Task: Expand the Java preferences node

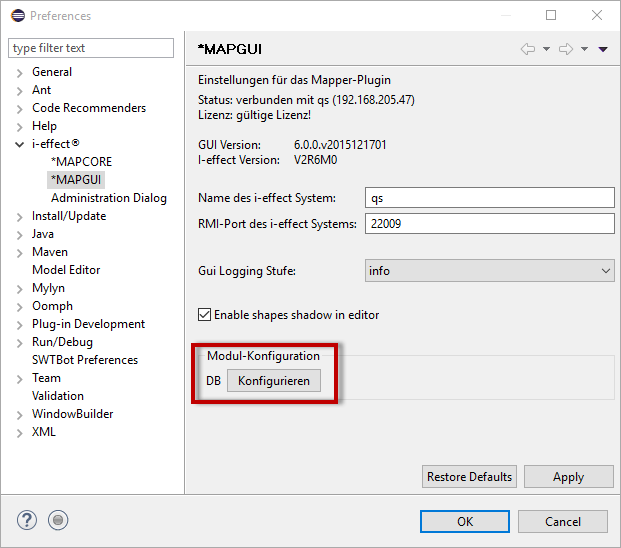Action: 20,235
